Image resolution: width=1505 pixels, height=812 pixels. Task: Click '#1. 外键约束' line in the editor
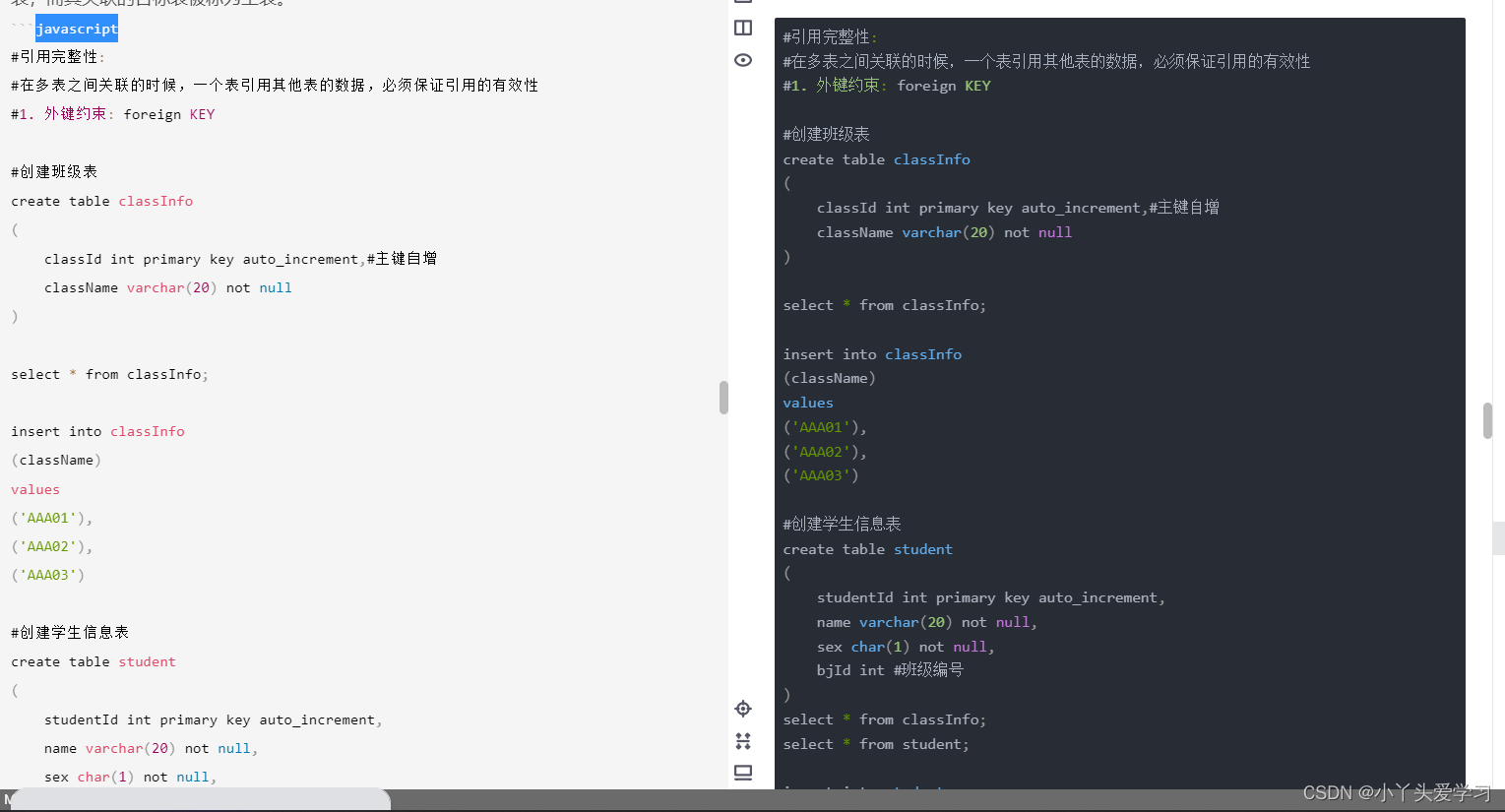(113, 114)
